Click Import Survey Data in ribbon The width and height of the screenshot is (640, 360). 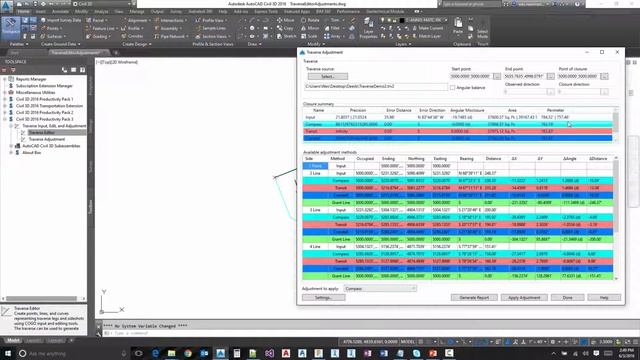point(60,20)
